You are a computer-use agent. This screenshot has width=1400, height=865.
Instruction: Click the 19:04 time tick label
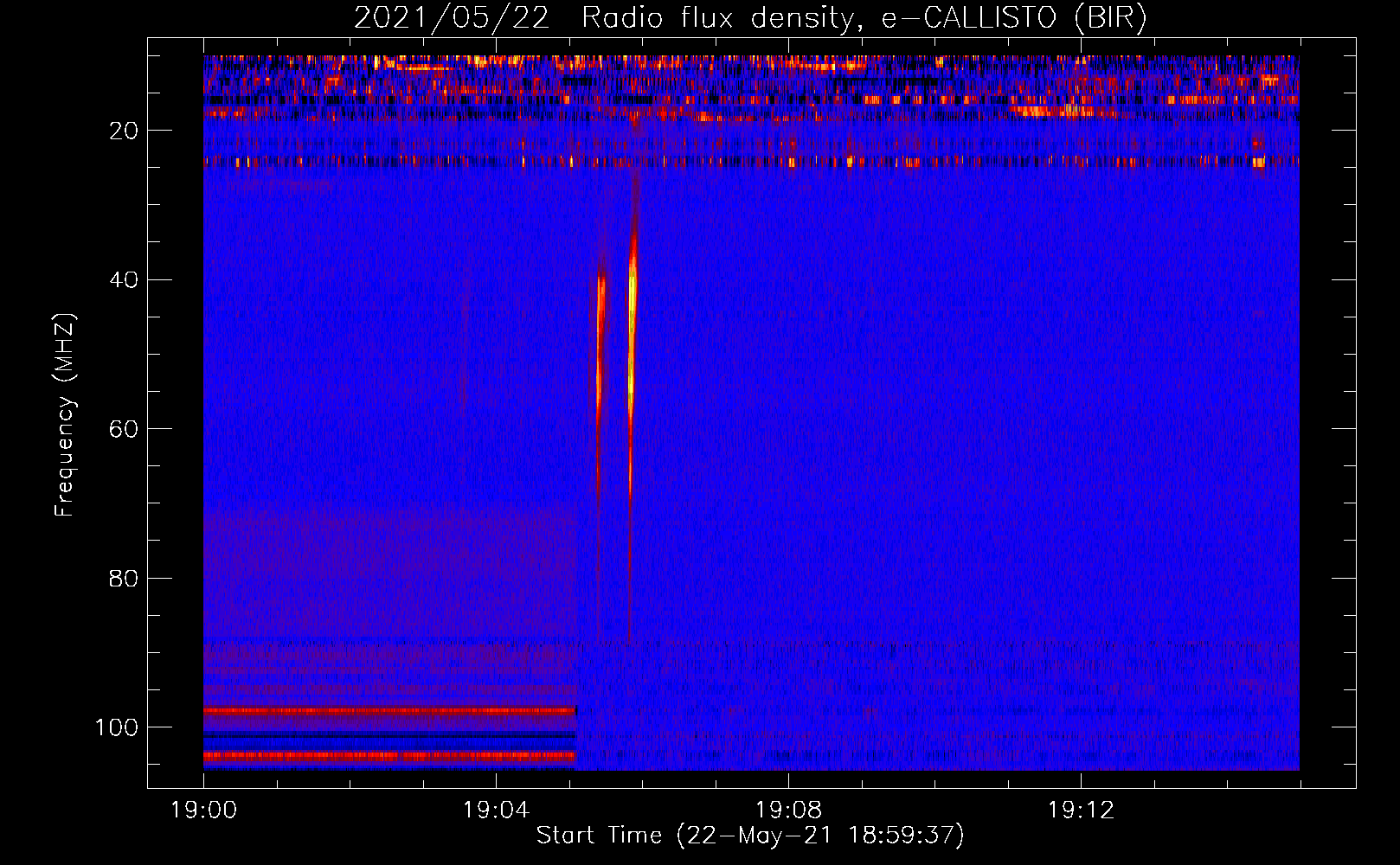tap(496, 811)
